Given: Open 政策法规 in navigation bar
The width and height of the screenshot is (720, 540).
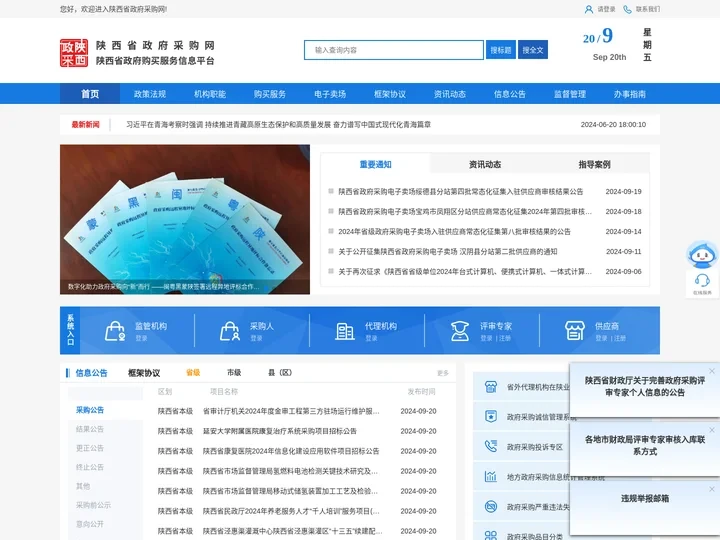Looking at the screenshot, I should coord(150,94).
